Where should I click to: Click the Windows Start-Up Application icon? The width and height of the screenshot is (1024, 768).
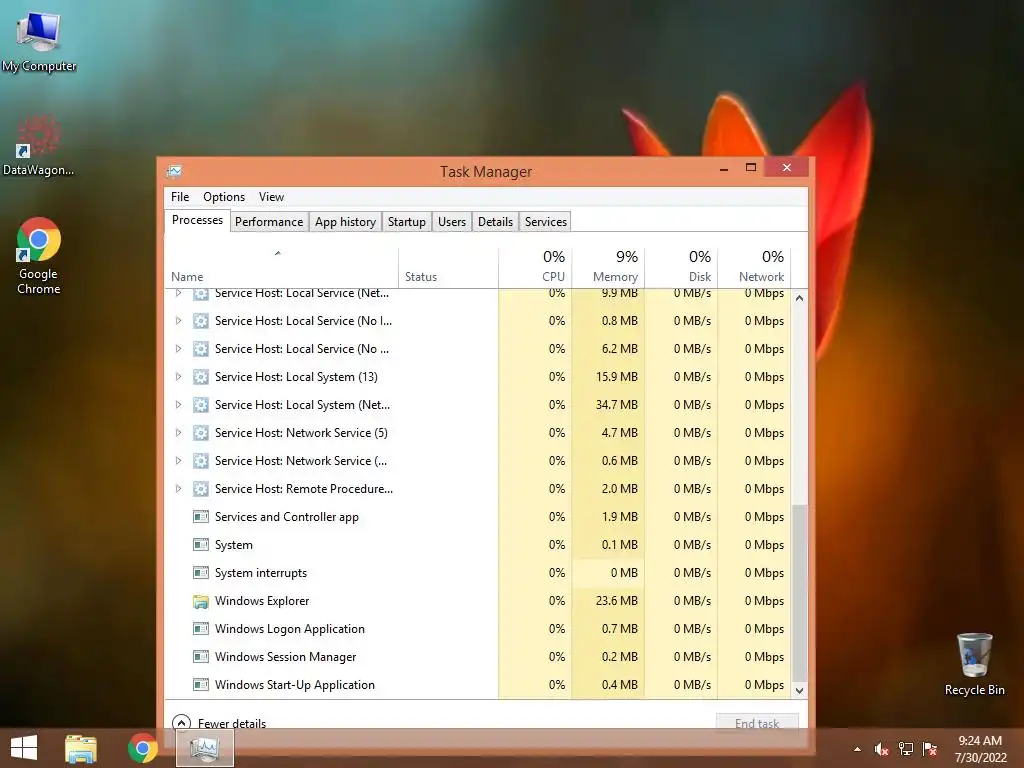pyautogui.click(x=200, y=685)
